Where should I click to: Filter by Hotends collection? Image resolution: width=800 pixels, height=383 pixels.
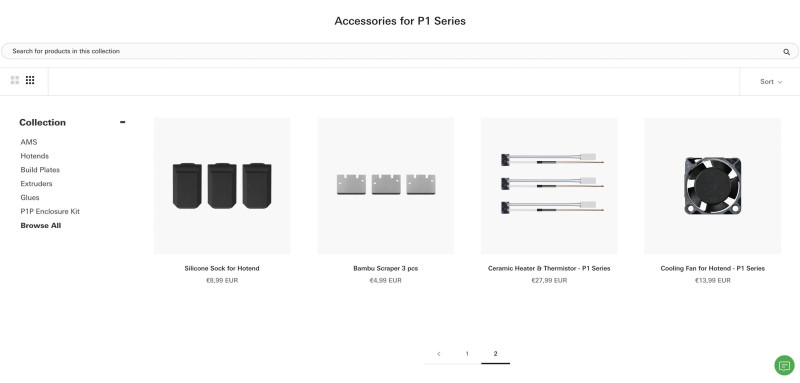pyautogui.click(x=35, y=156)
